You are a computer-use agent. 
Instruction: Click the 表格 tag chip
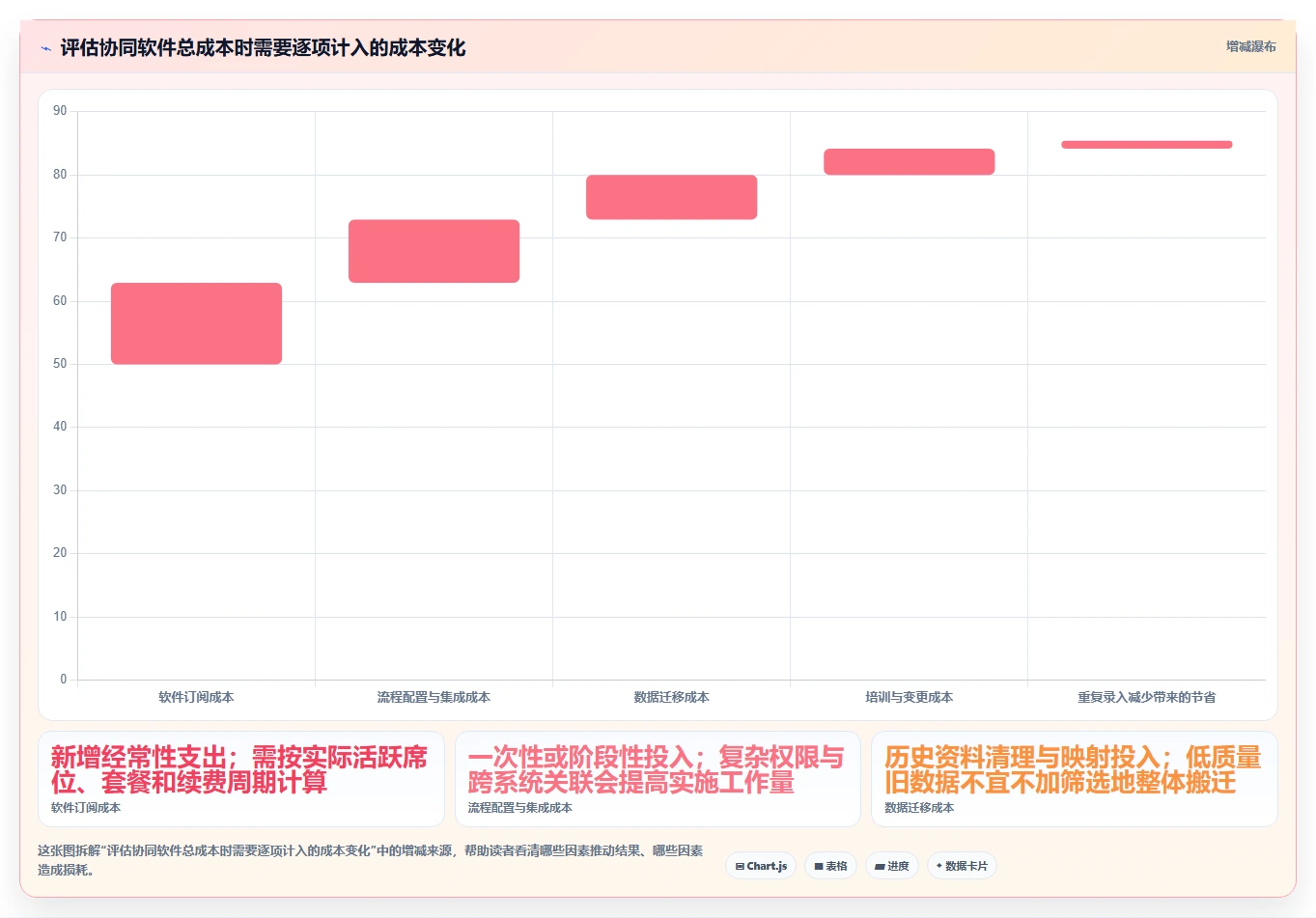(830, 866)
